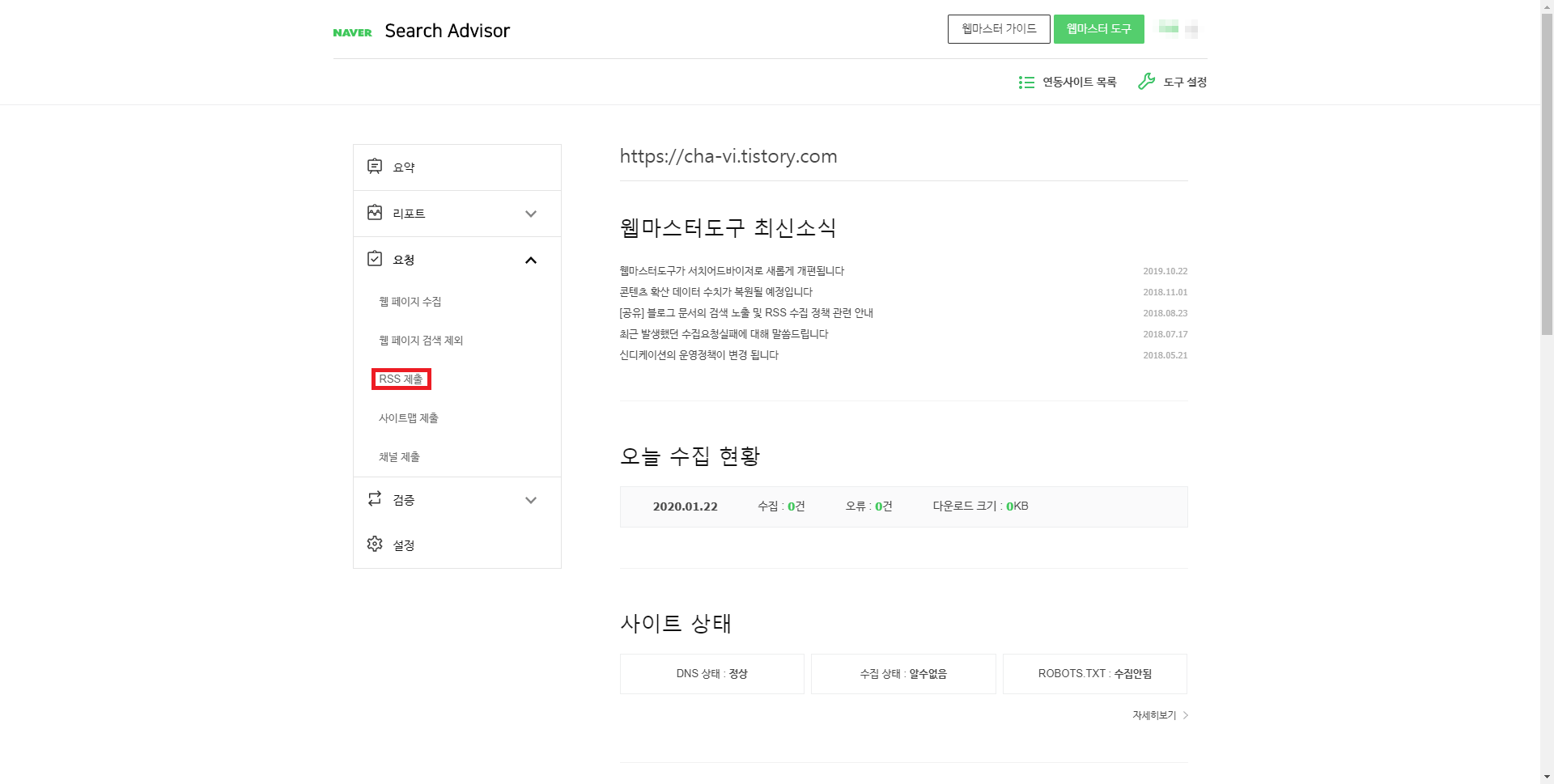This screenshot has height=784, width=1554.
Task: Open 도구 설정 link text
Action: point(1185,83)
